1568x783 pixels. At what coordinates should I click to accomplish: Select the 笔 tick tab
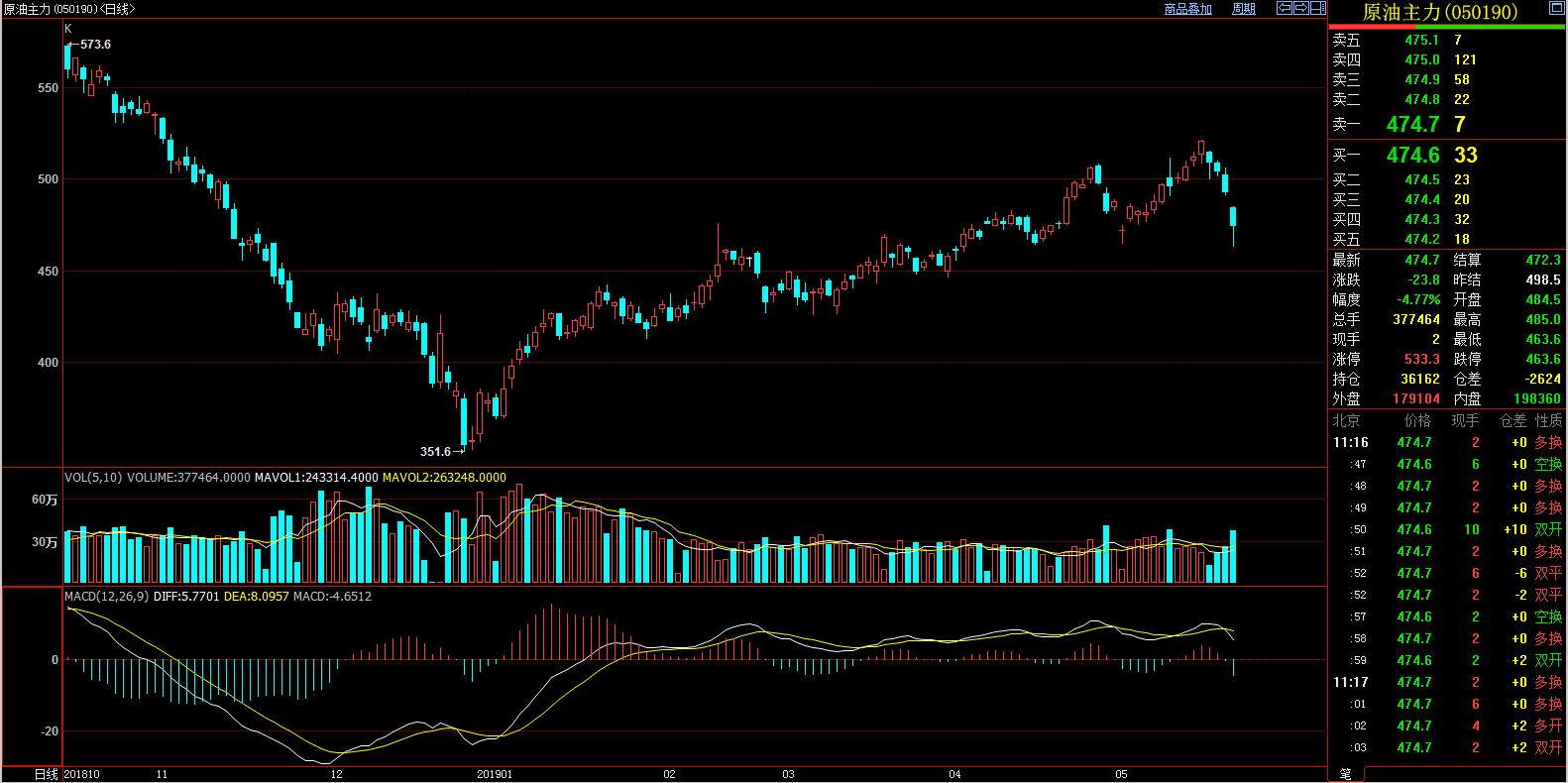tap(1346, 774)
